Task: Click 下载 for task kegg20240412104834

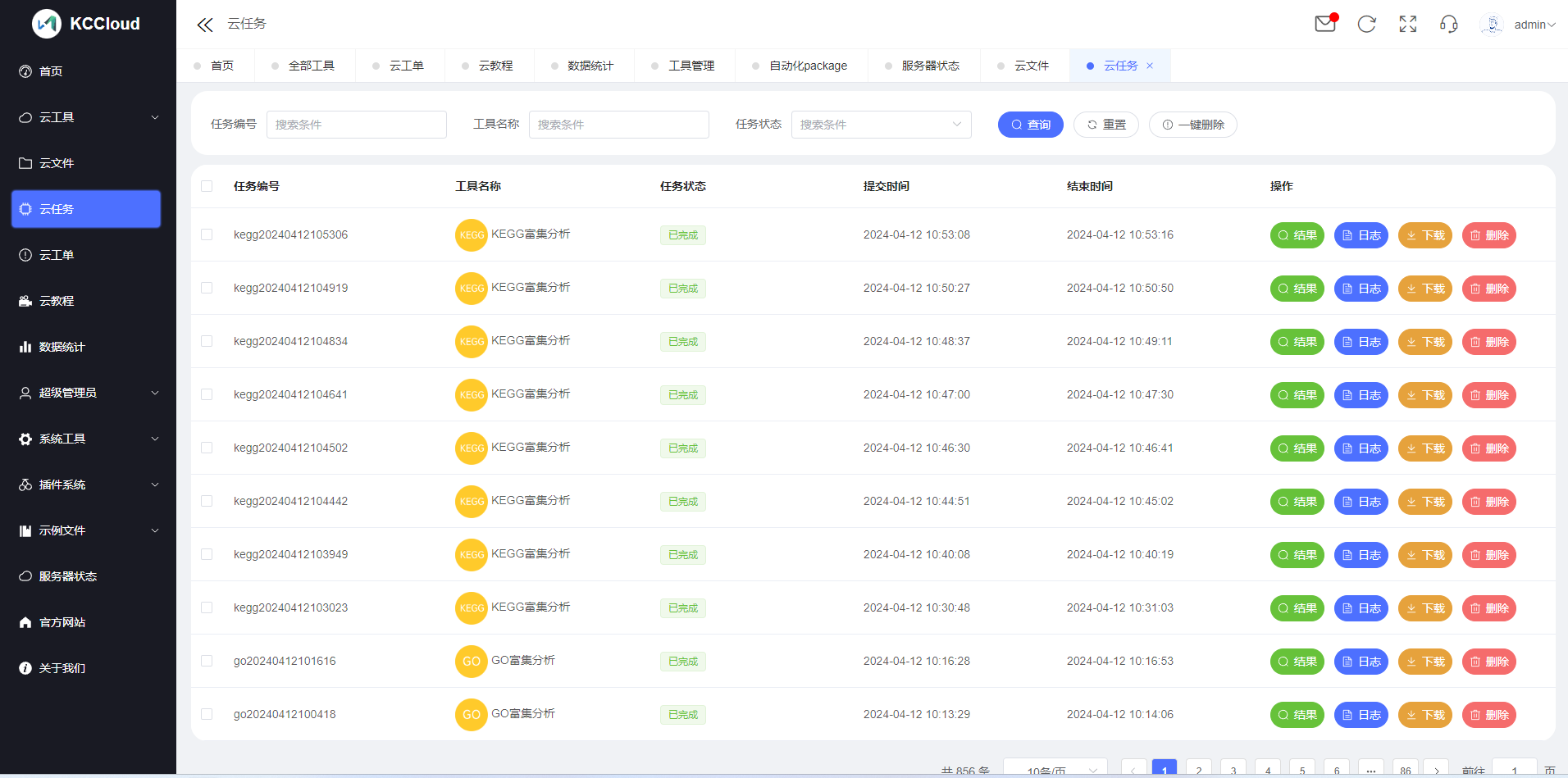Action: pos(1425,342)
